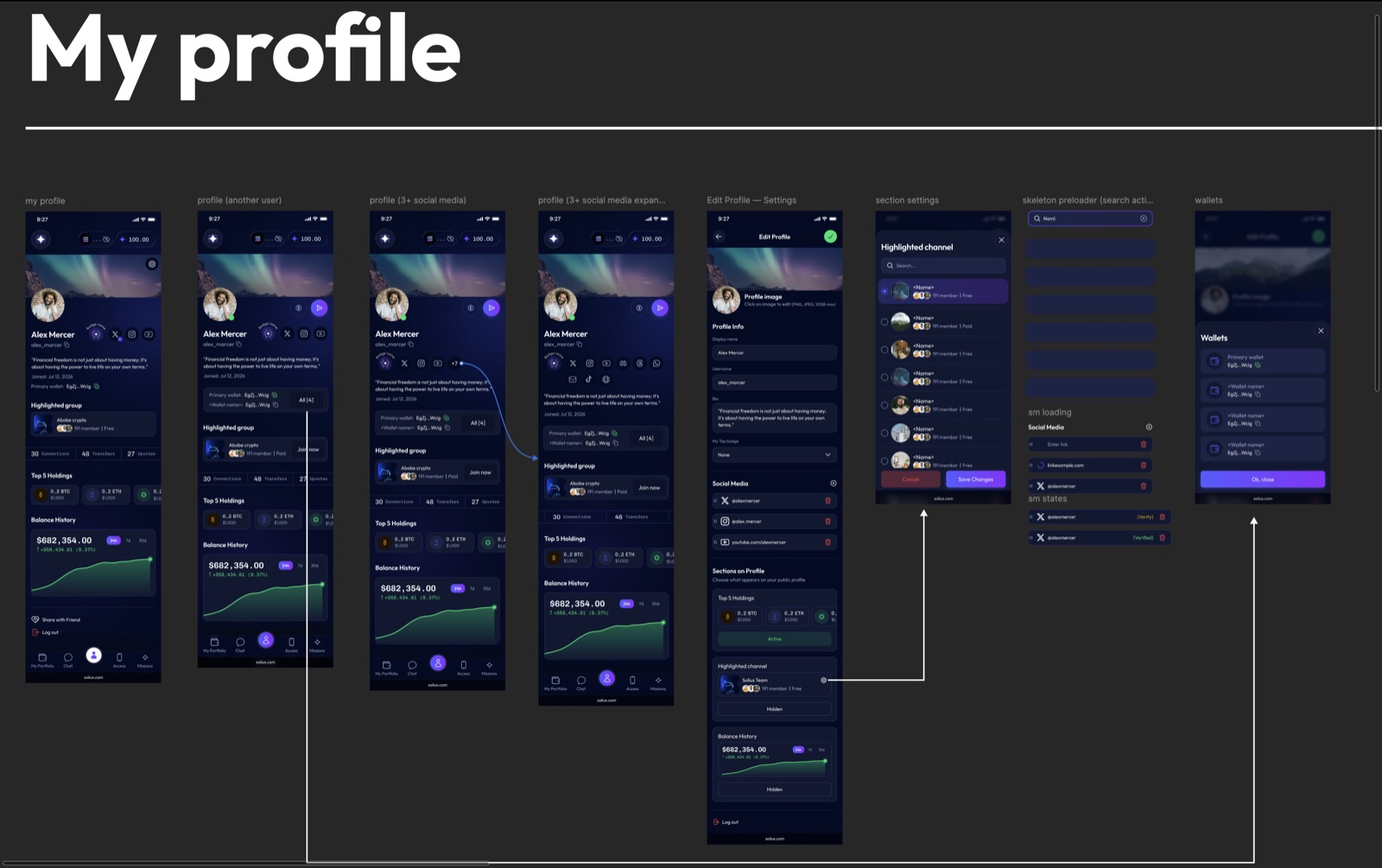The width and height of the screenshot is (1382, 868).
Task: Open 'Chat' tab in 'profile (another user)' nav bar
Action: pos(240,644)
